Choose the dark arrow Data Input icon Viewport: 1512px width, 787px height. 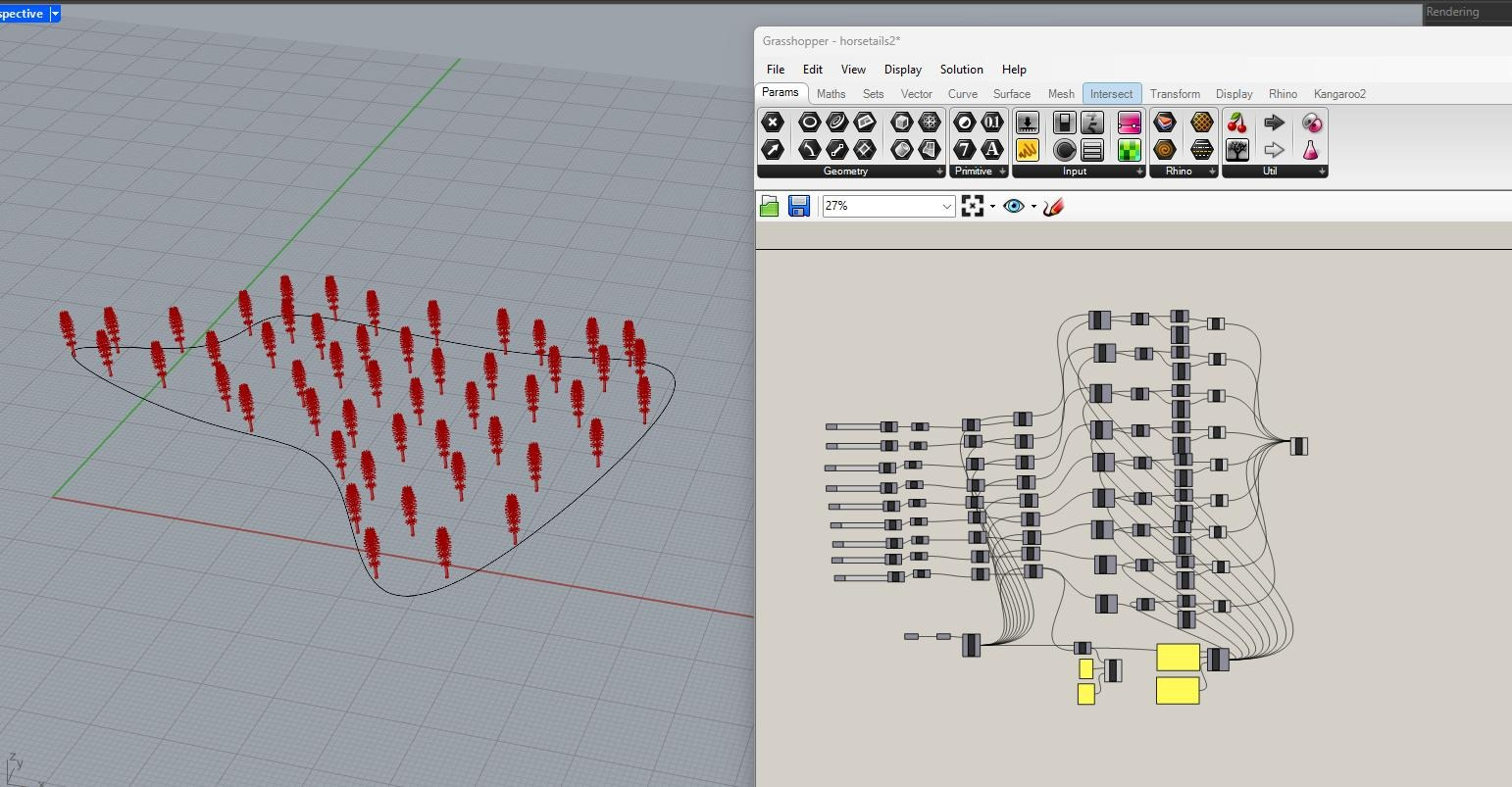pos(1274,122)
